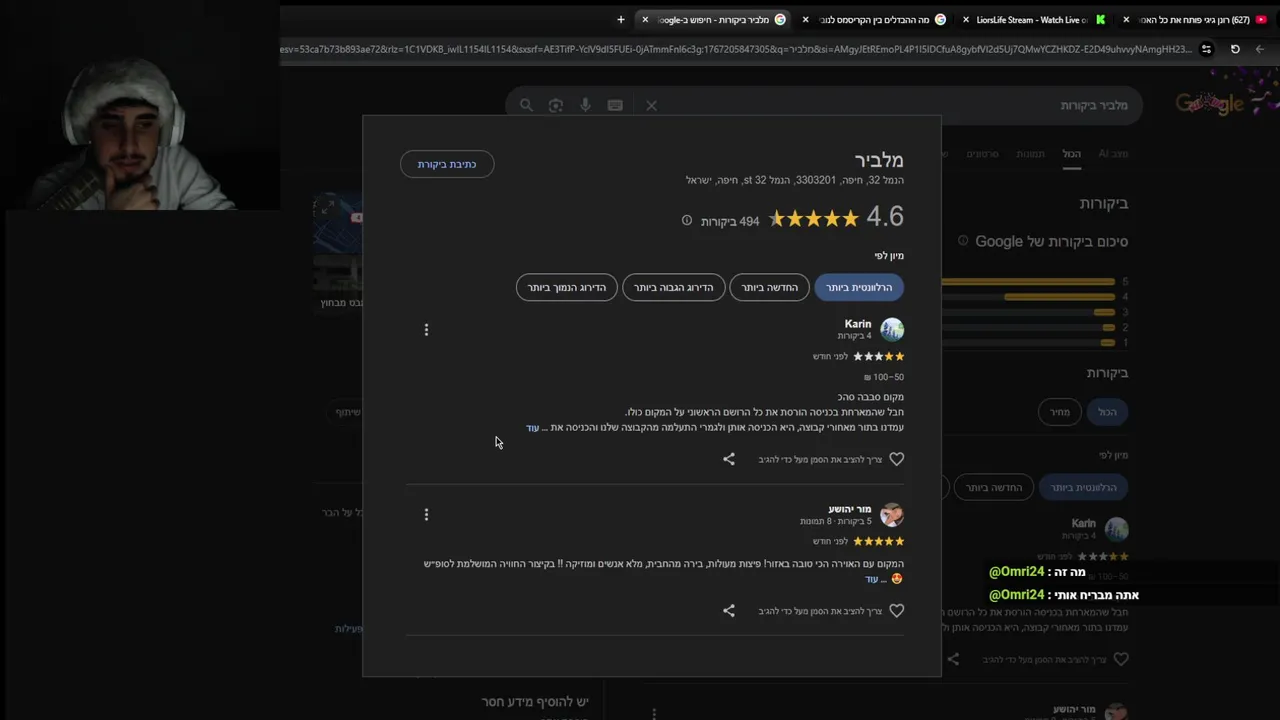This screenshot has height=720, width=1280.
Task: Select background page החדשה ביותר chip
Action: pyautogui.click(x=993, y=487)
